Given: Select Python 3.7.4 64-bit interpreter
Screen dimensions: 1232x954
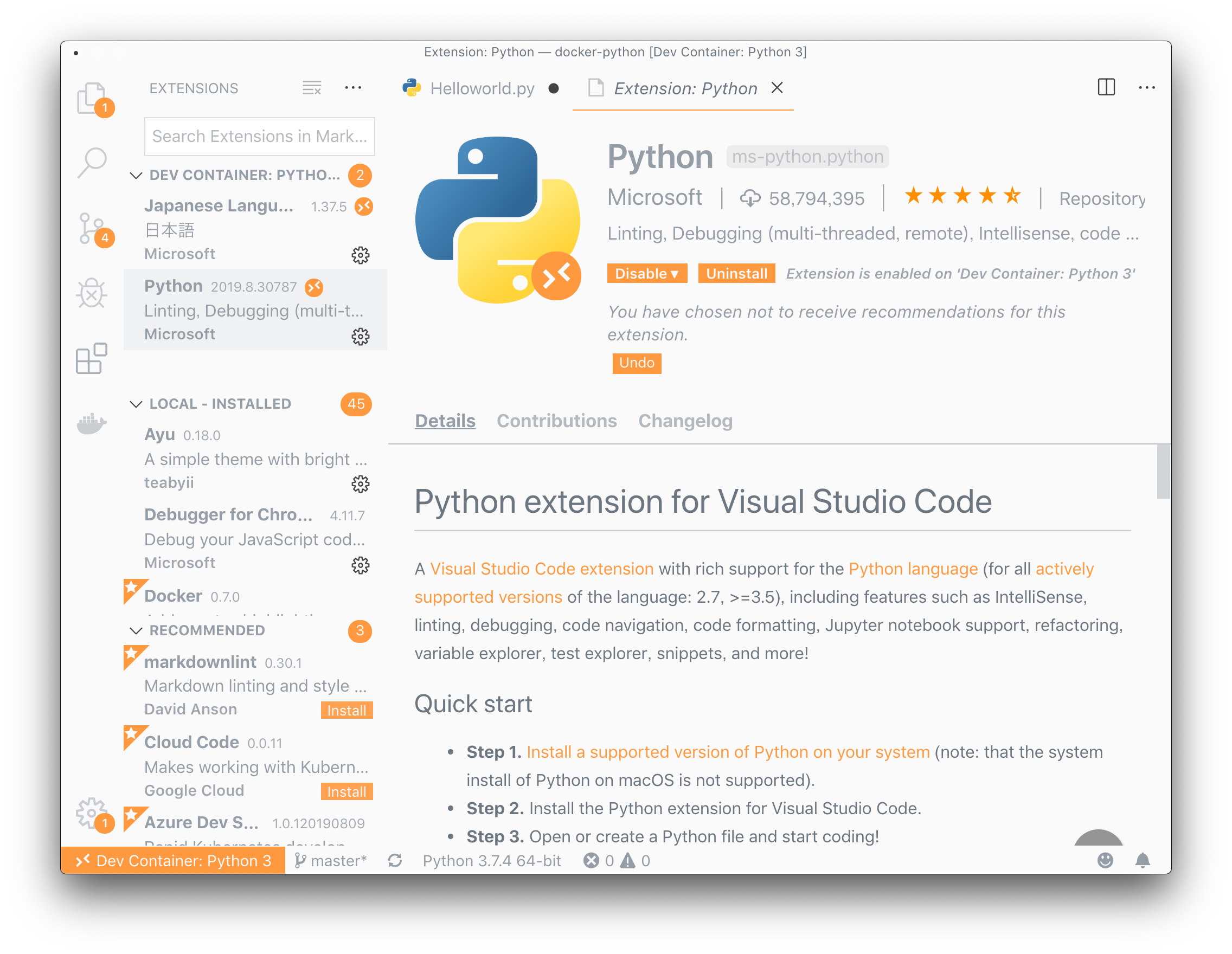Looking at the screenshot, I should point(491,861).
